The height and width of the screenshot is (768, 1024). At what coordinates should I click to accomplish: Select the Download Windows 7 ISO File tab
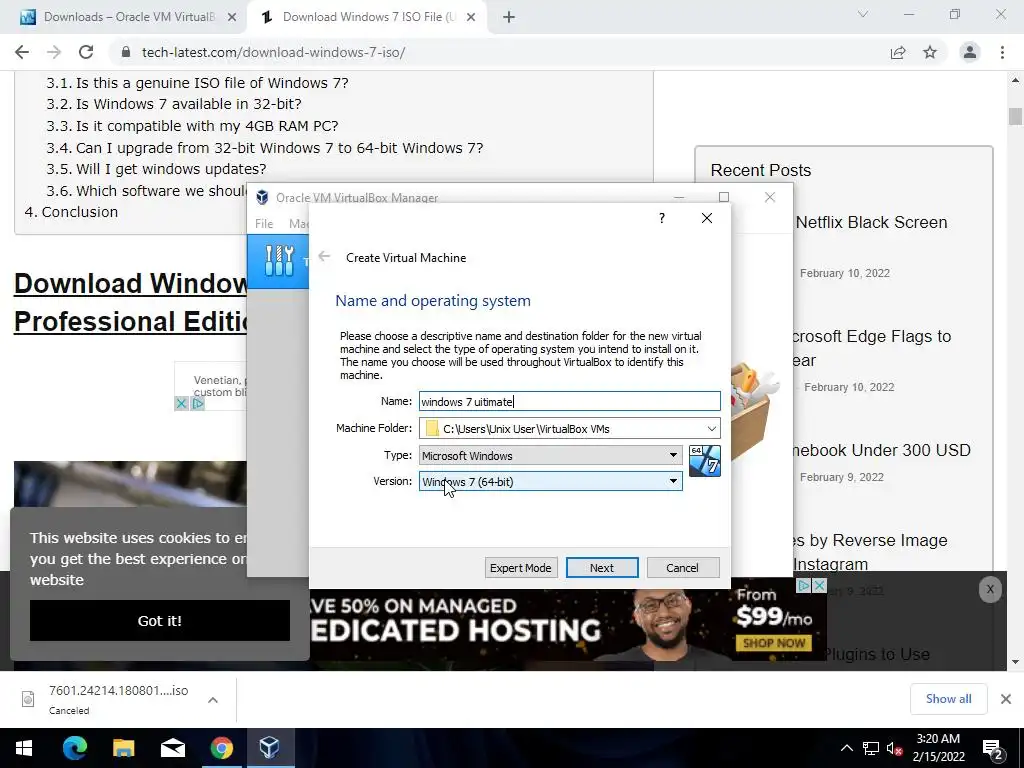point(368,17)
